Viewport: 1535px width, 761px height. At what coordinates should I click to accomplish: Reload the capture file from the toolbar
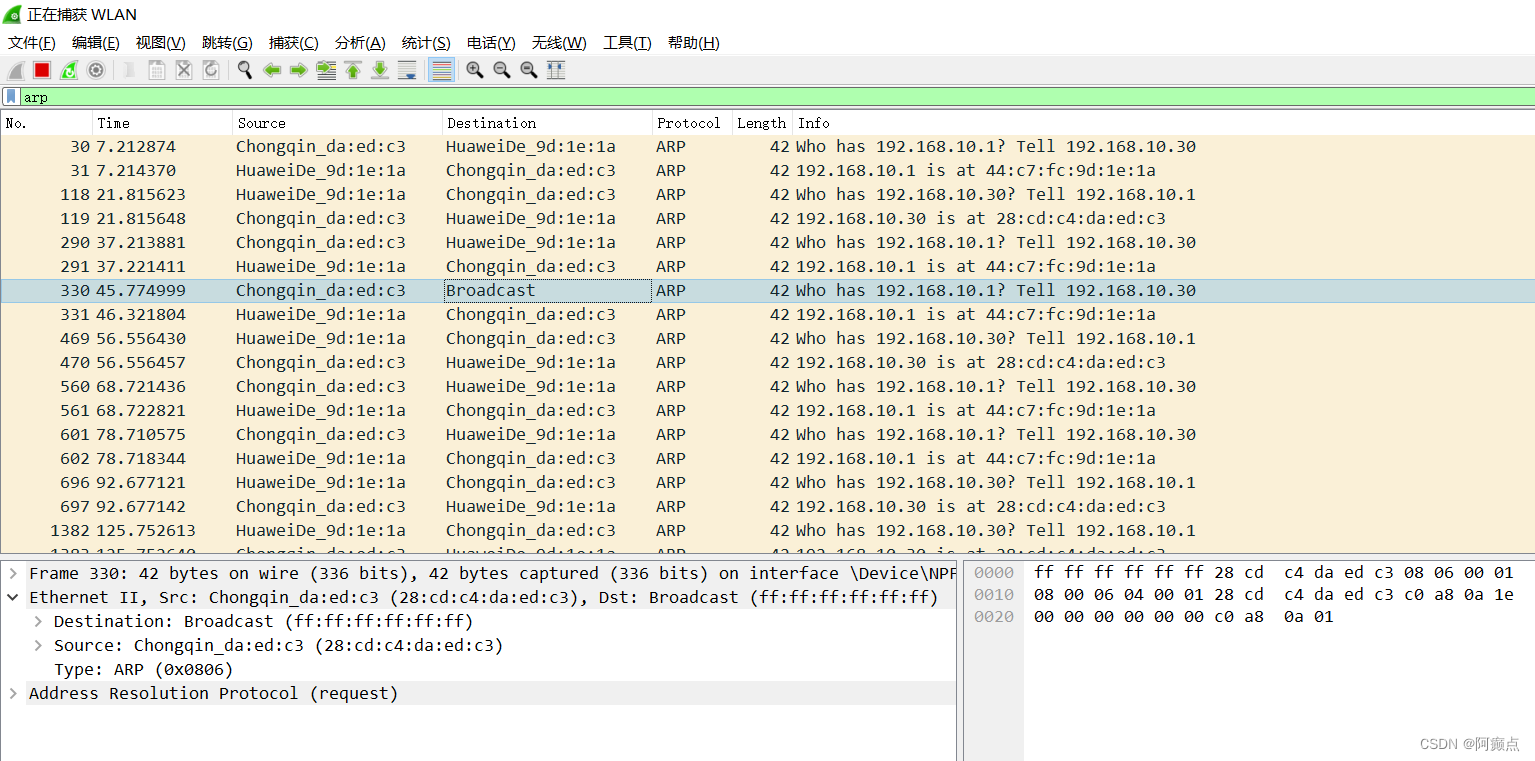click(211, 70)
